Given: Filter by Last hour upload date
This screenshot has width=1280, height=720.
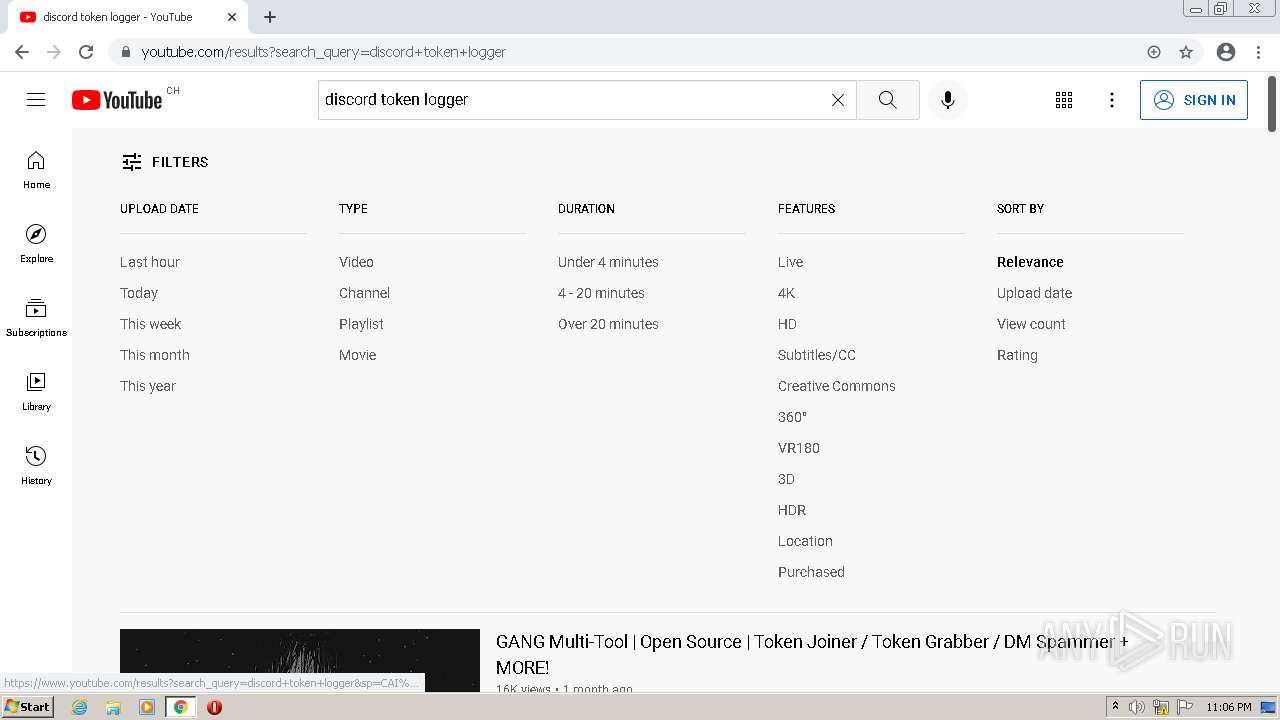Looking at the screenshot, I should [150, 262].
